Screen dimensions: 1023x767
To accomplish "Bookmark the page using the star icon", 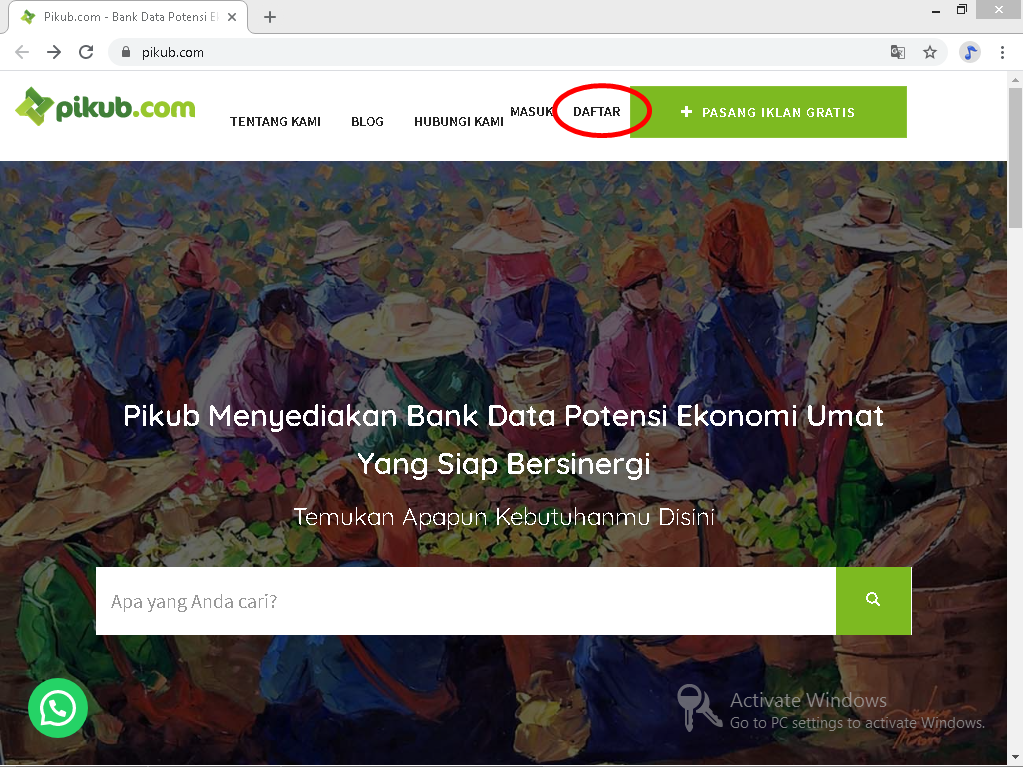I will coord(931,52).
